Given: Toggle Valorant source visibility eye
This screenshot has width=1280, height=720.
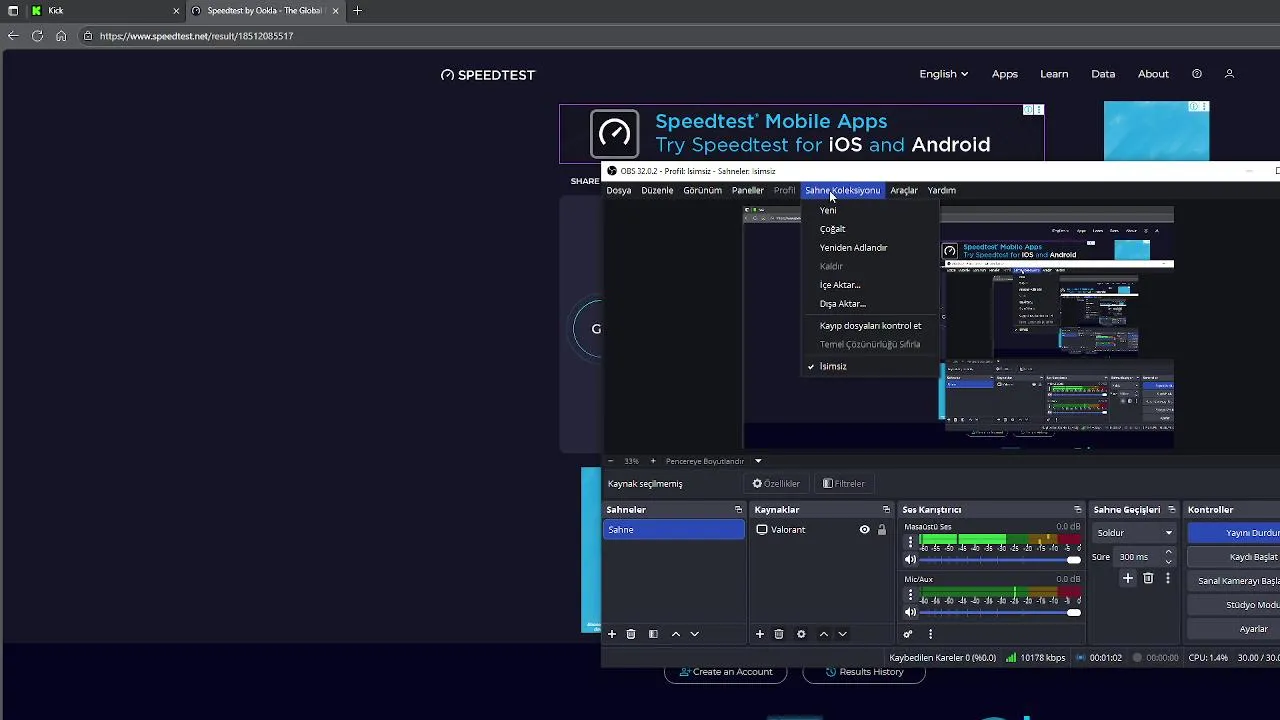Looking at the screenshot, I should [x=865, y=530].
